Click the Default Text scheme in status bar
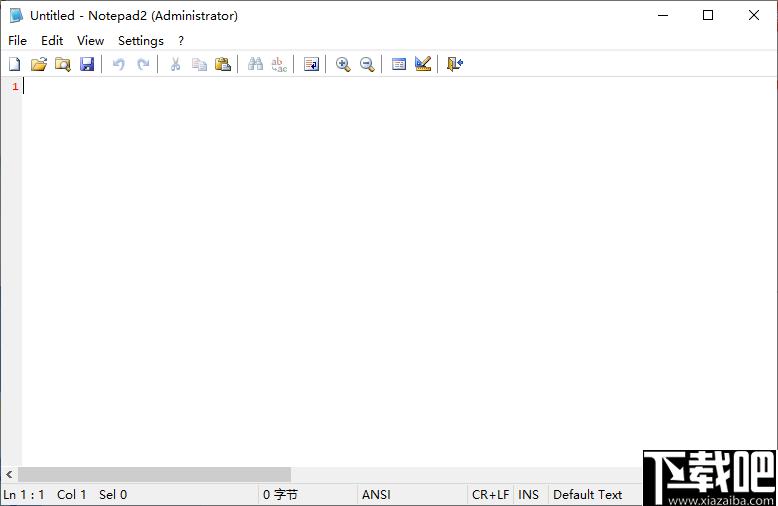 [x=587, y=495]
